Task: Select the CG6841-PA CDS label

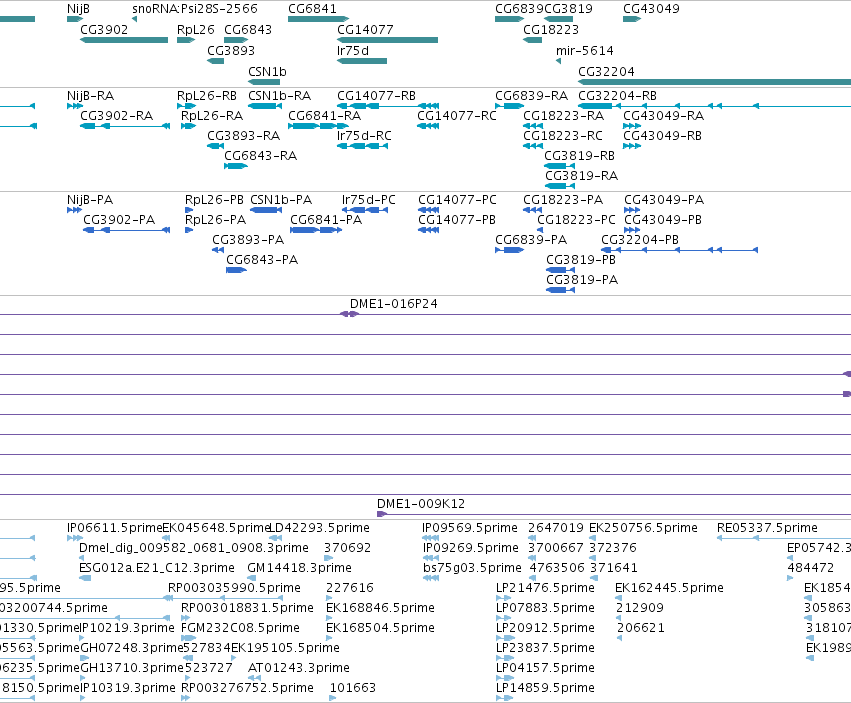Action: 326,220
